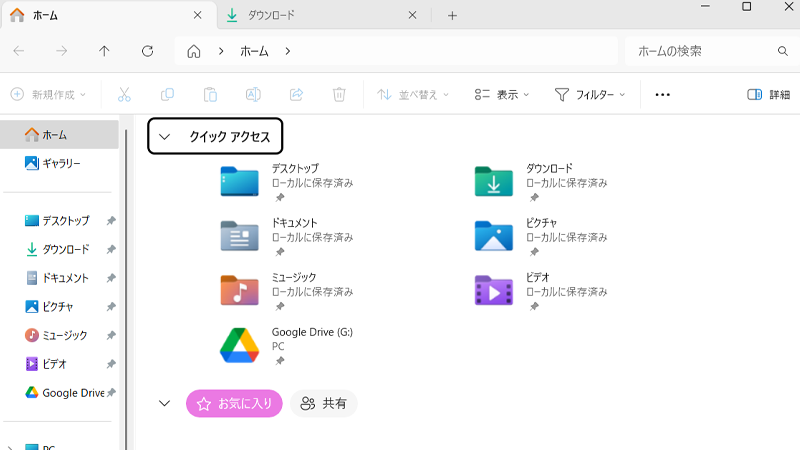Close the ダウンロード tab
This screenshot has height=450, width=800.
[412, 15]
